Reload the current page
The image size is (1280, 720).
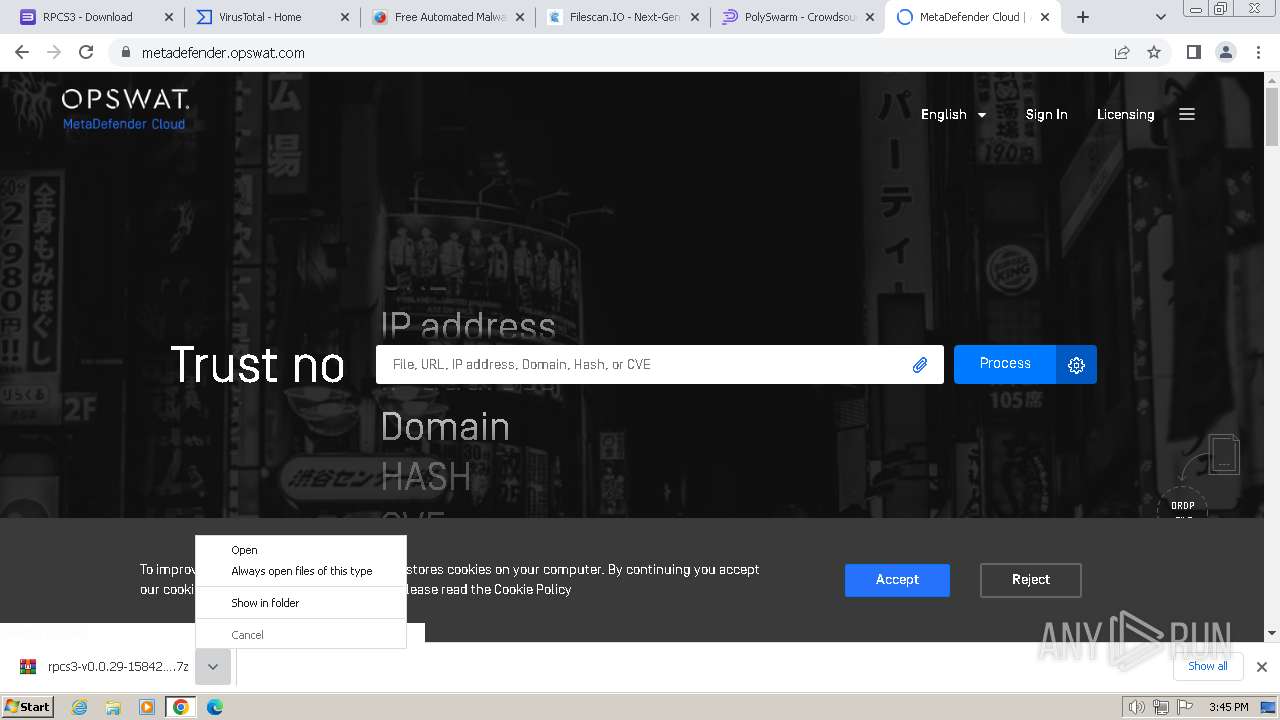click(86, 53)
